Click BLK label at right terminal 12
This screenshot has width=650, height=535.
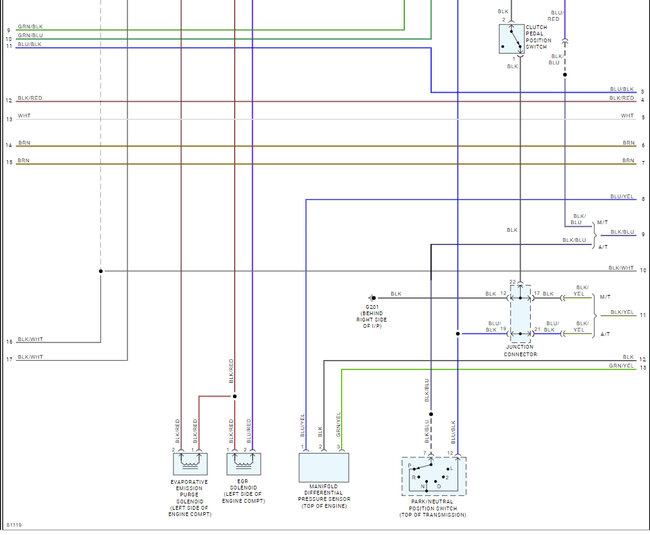(x=628, y=357)
